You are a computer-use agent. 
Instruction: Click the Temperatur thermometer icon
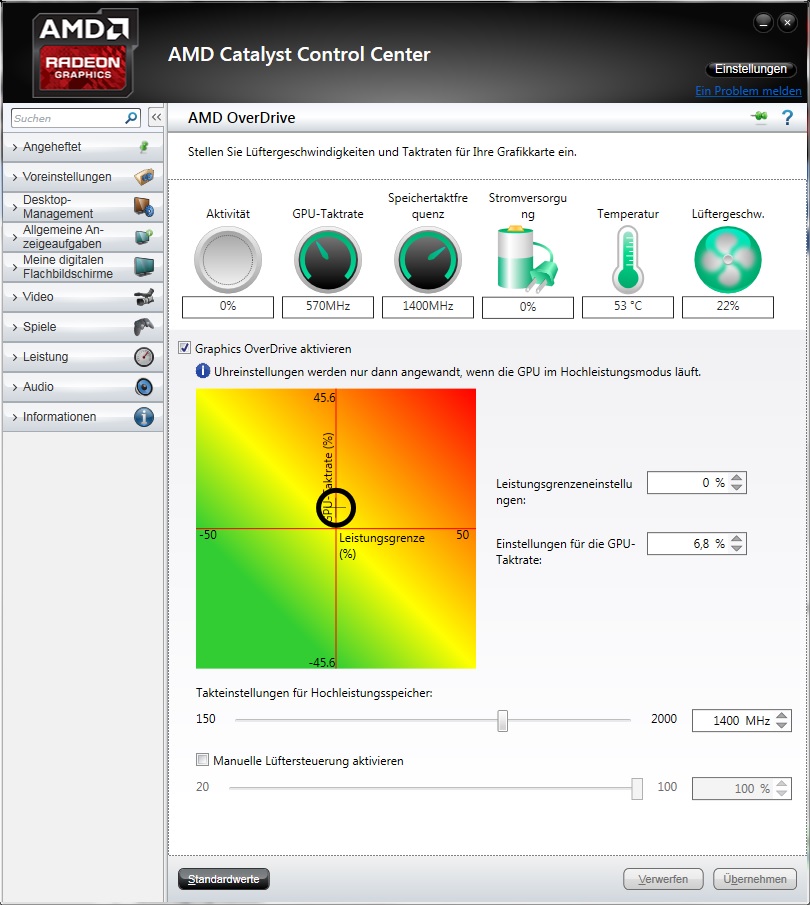point(628,259)
